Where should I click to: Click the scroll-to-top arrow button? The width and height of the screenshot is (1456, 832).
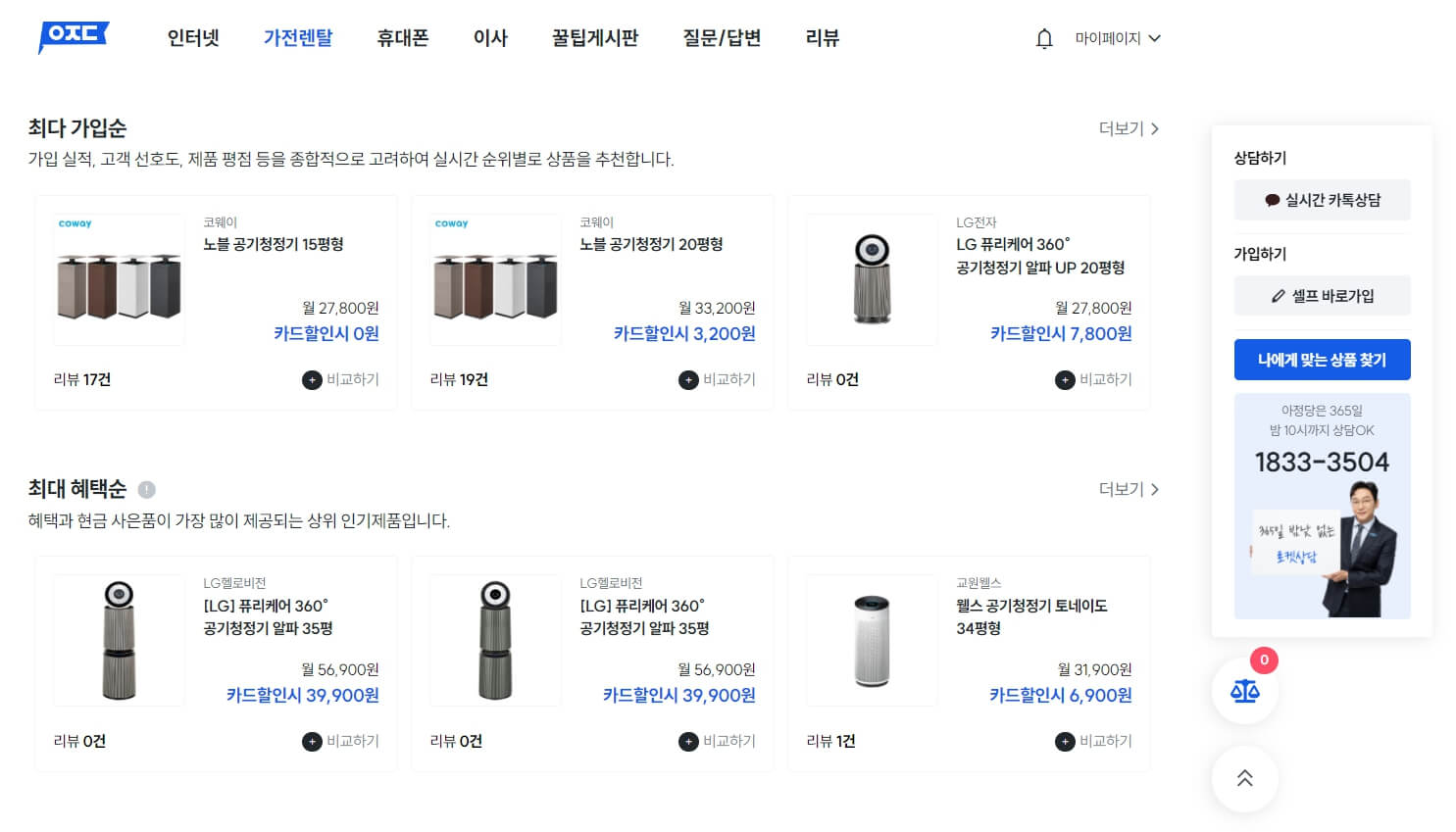(x=1244, y=778)
